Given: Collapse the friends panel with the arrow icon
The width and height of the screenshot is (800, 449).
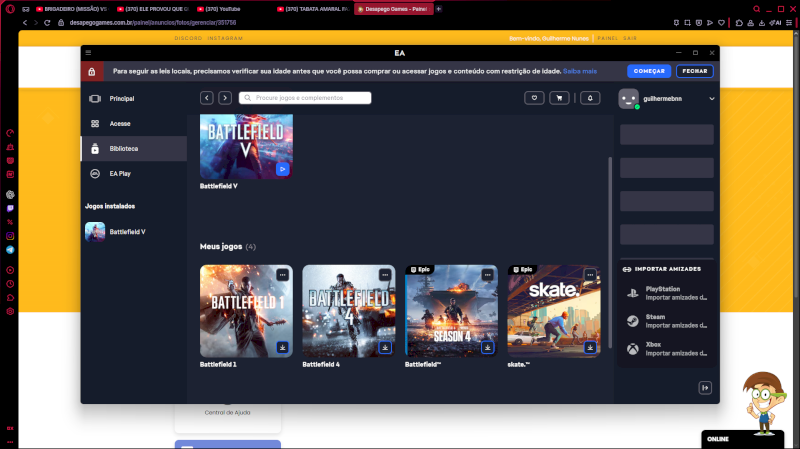Looking at the screenshot, I should (705, 388).
